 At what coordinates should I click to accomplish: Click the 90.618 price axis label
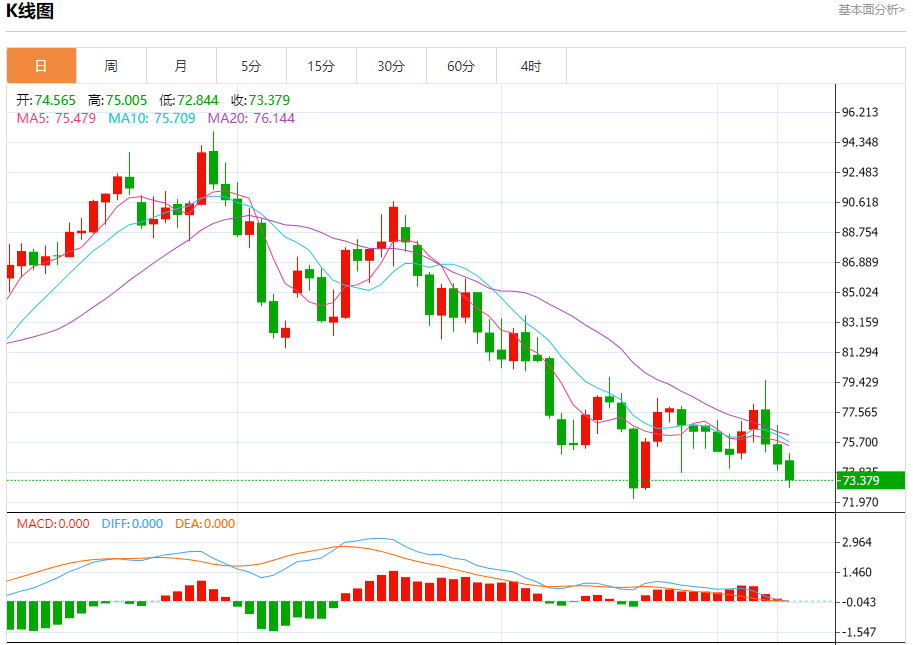pos(860,202)
